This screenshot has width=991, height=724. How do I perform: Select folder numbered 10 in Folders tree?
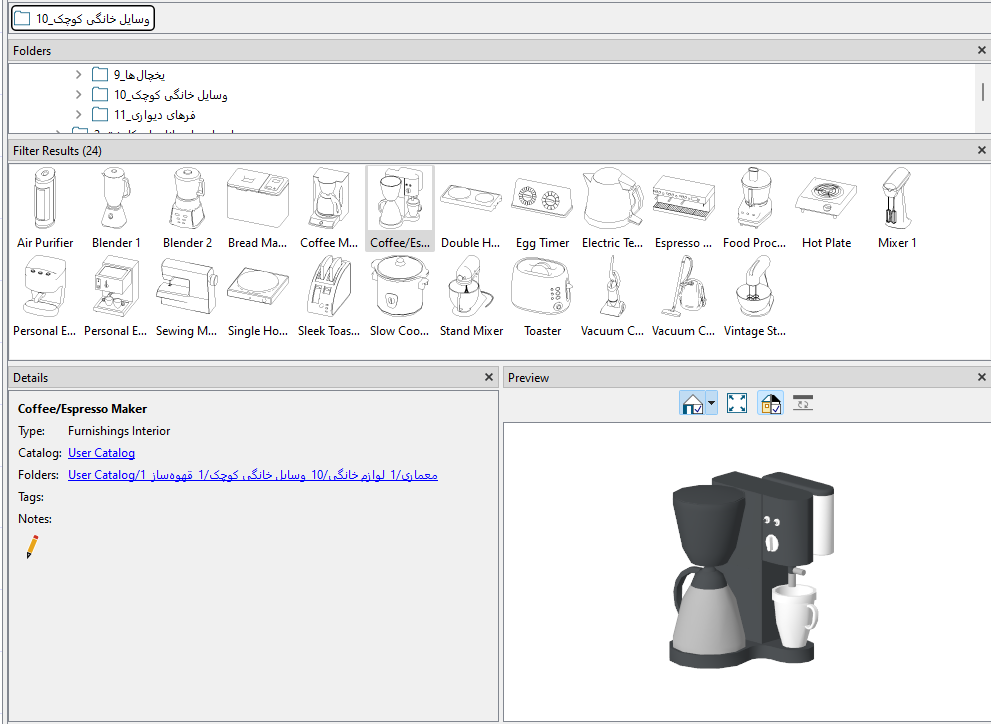[x=170, y=95]
